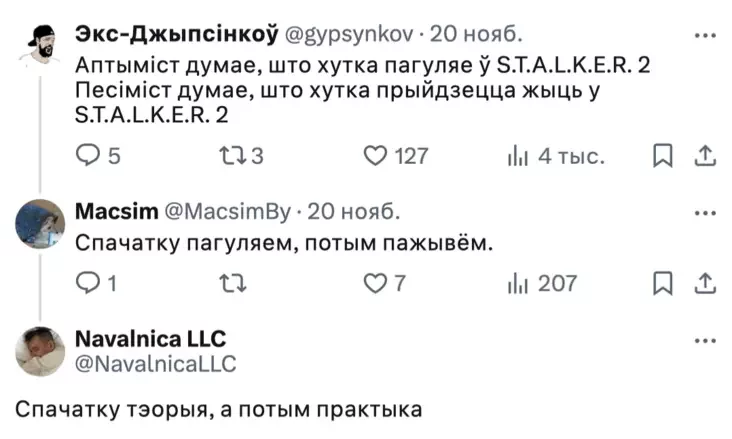Reply to Macsim's comment
Screen dimensions: 732x439
click(87, 284)
